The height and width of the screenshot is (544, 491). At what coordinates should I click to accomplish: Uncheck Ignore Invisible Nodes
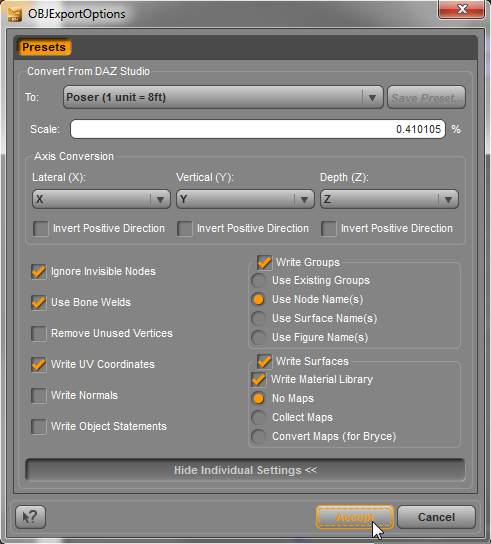coord(39,272)
